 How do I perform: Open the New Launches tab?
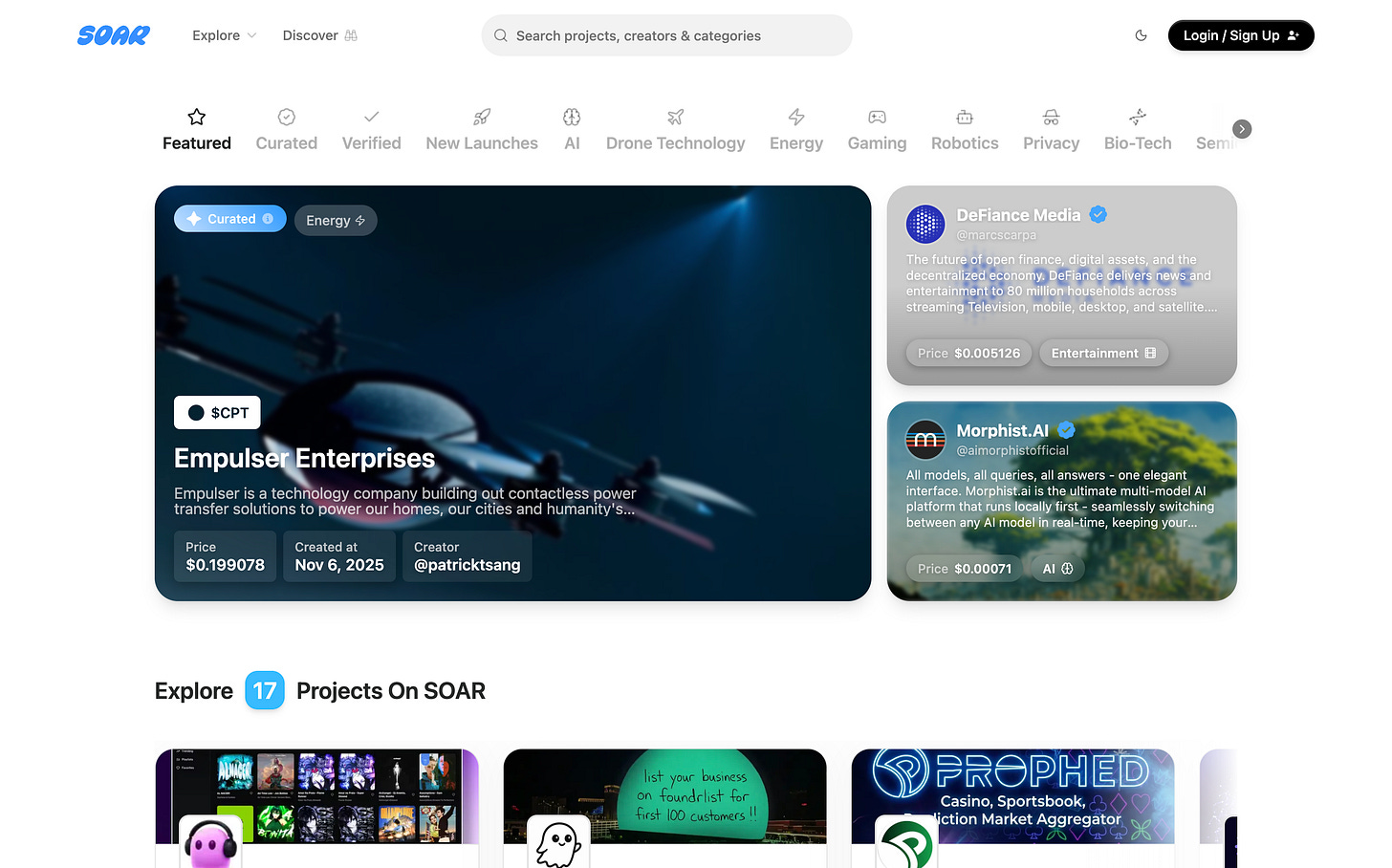[x=482, y=130]
